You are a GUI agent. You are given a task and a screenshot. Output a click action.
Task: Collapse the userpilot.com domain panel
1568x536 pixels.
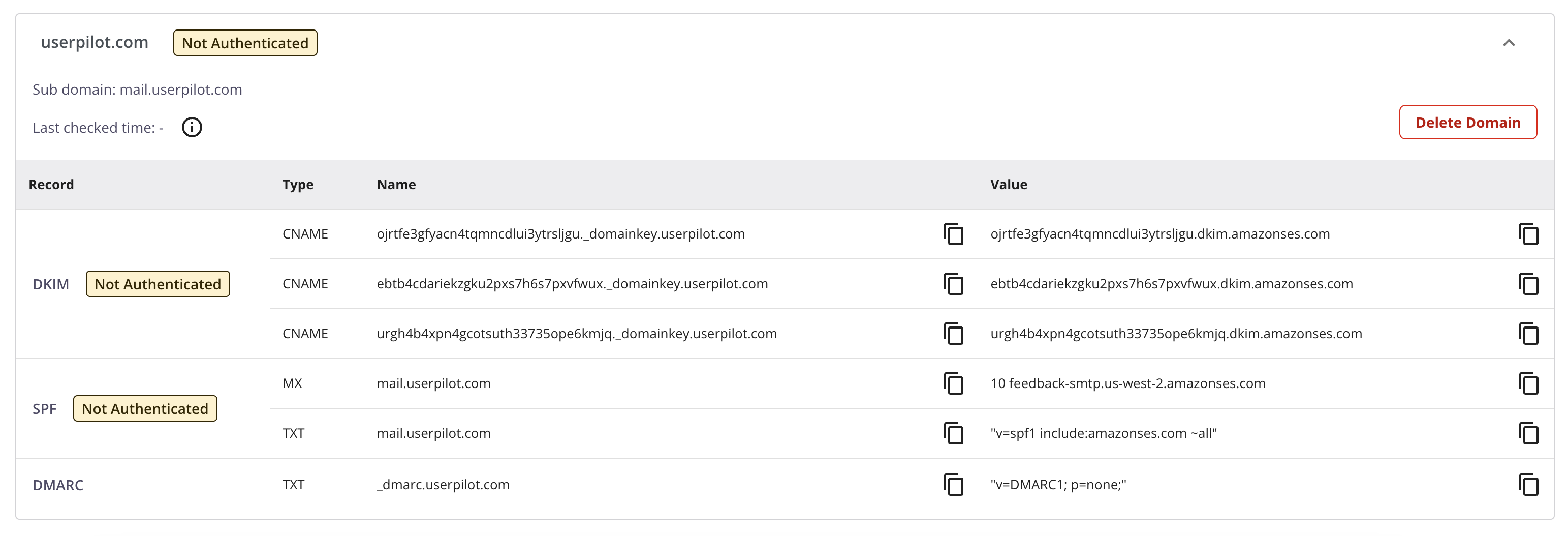(x=1509, y=43)
